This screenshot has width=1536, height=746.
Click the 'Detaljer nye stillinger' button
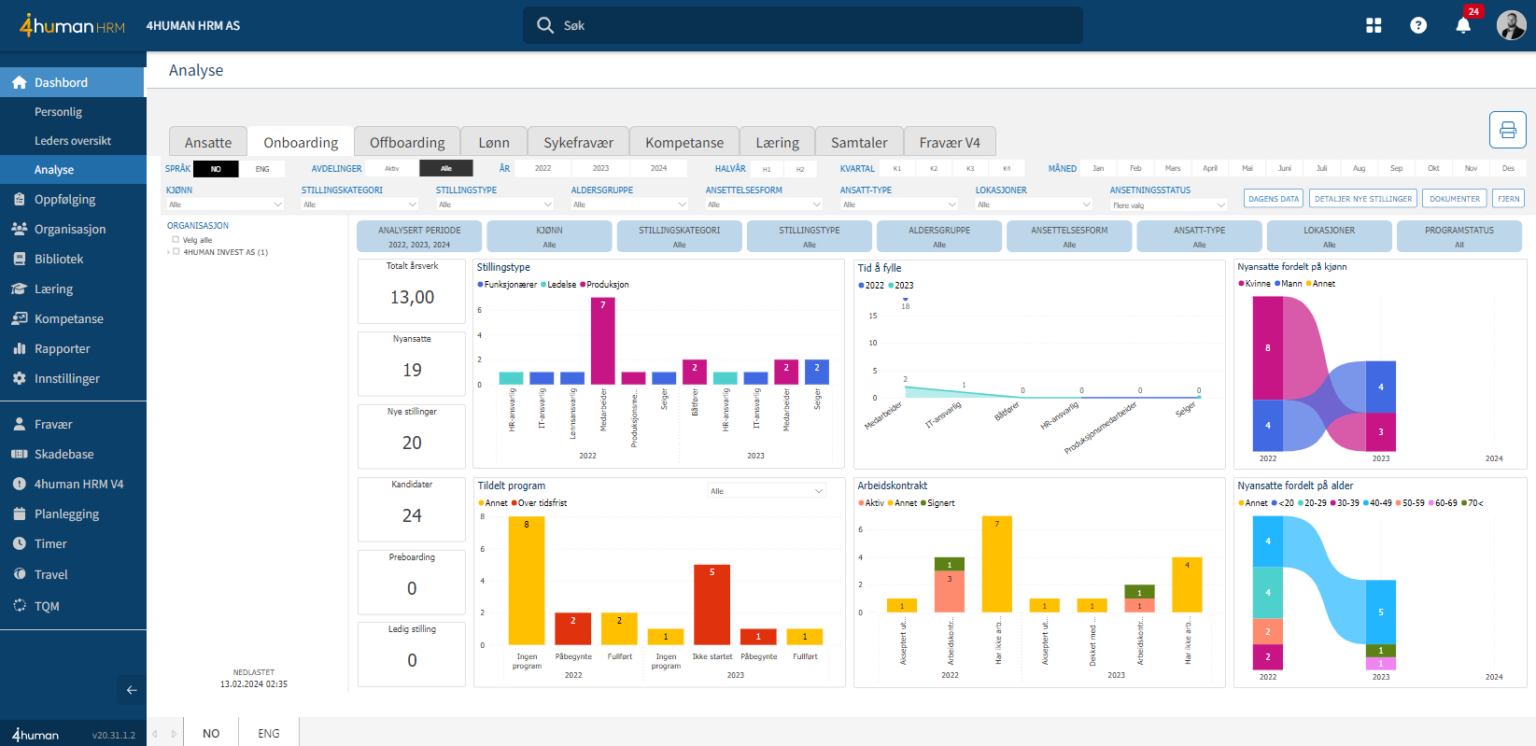click(1363, 199)
